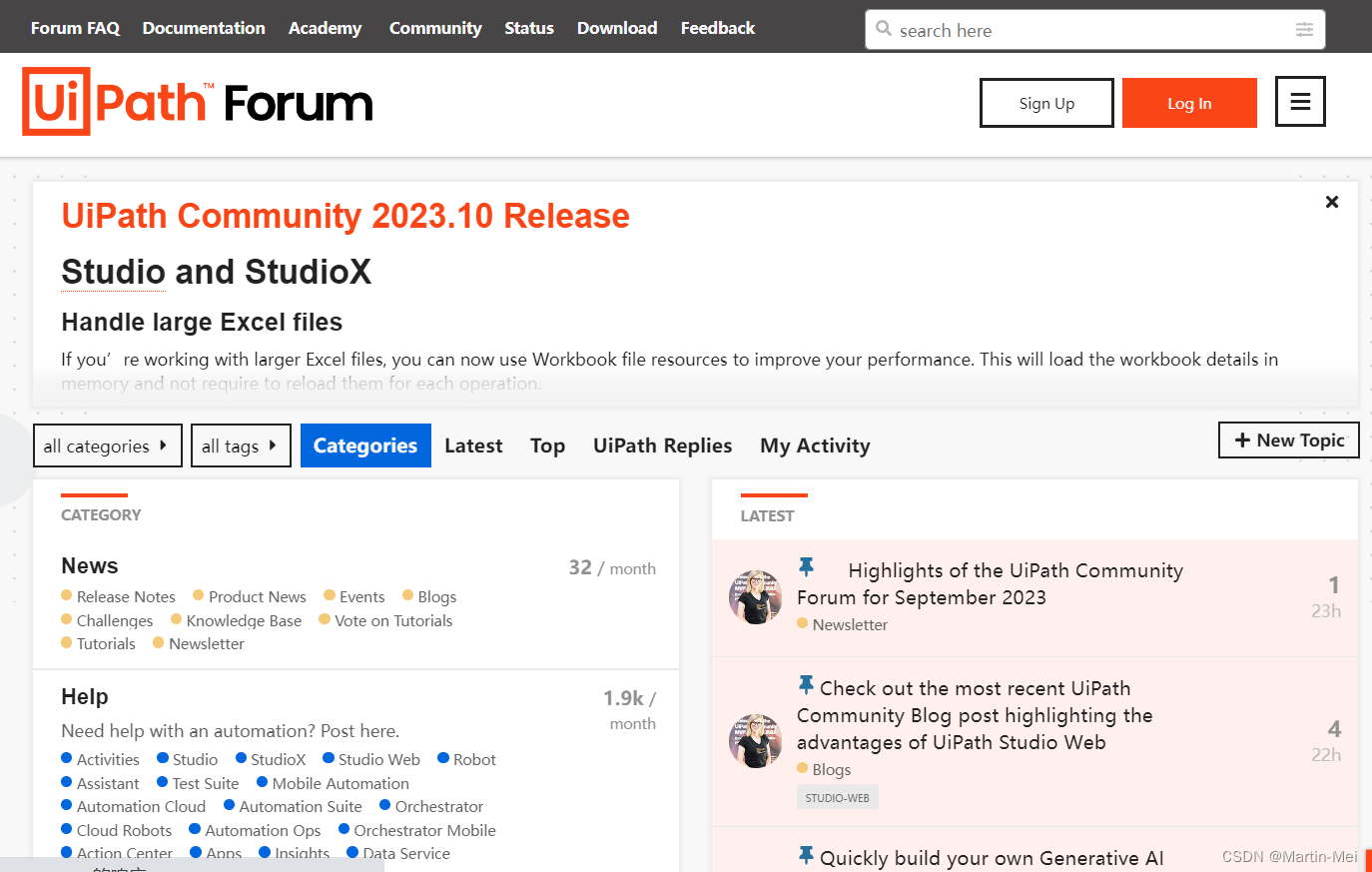Open the all tags dropdown

click(x=241, y=445)
